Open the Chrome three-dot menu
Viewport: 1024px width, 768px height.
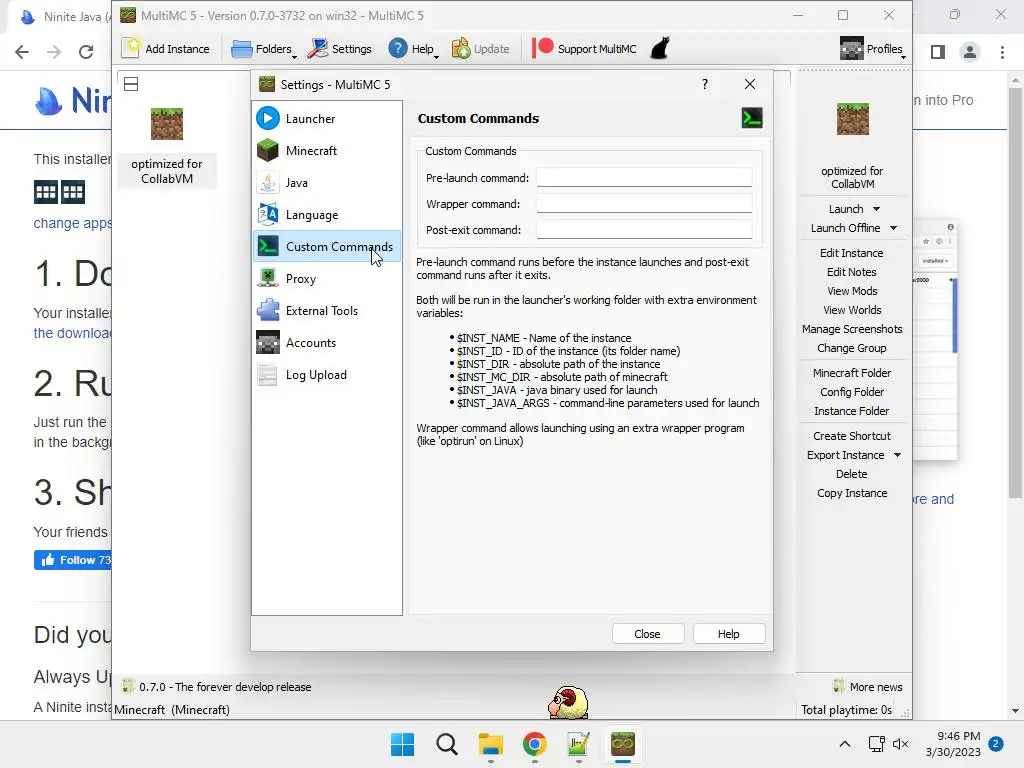[1002, 52]
